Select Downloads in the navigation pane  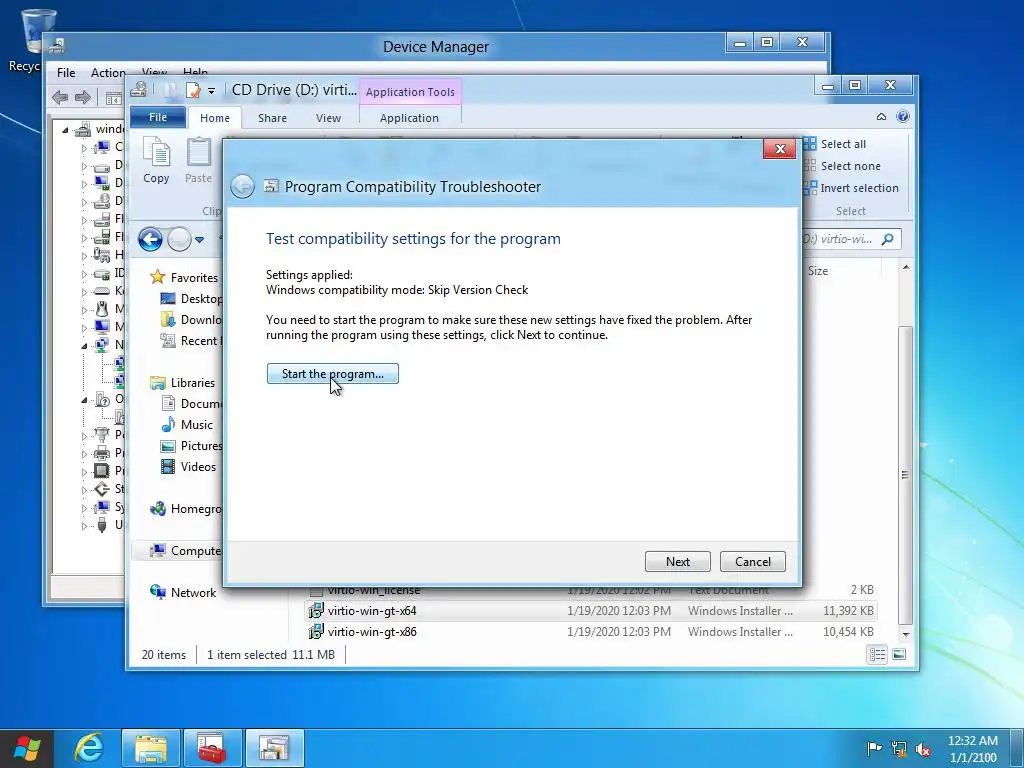pyautogui.click(x=191, y=319)
